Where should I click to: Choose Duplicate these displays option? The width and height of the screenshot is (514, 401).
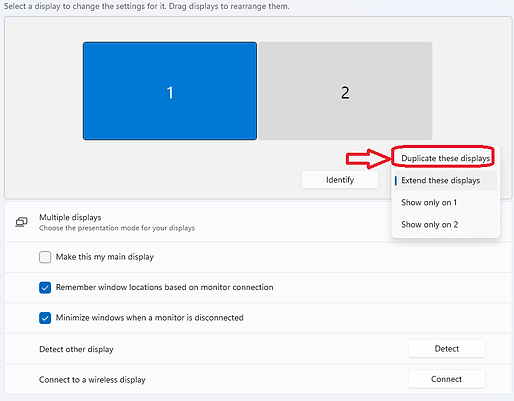pyautogui.click(x=445, y=158)
